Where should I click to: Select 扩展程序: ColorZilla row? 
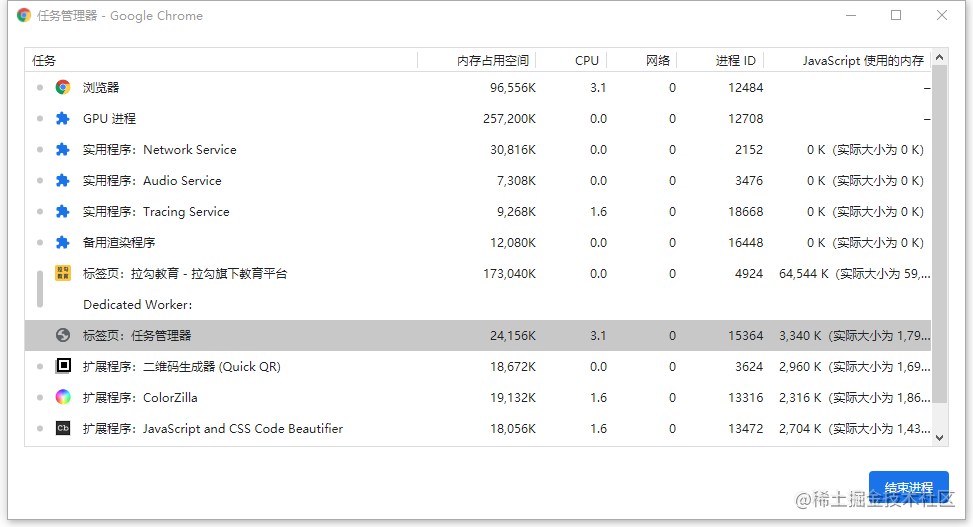click(x=478, y=398)
